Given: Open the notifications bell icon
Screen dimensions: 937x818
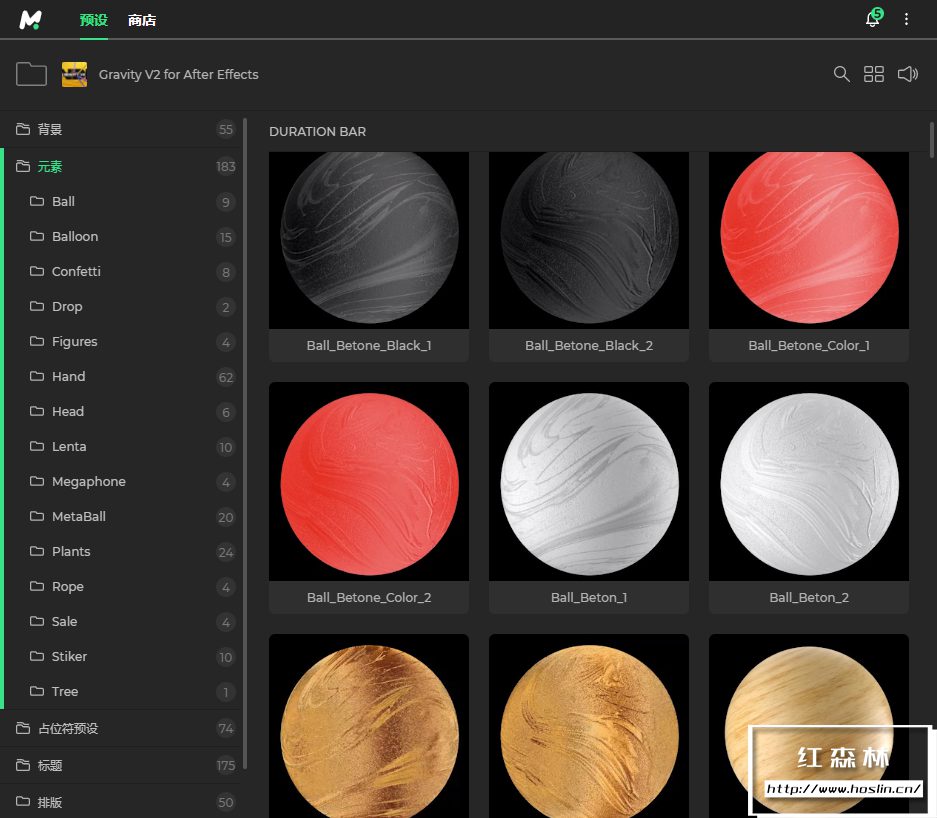Looking at the screenshot, I should (x=872, y=20).
